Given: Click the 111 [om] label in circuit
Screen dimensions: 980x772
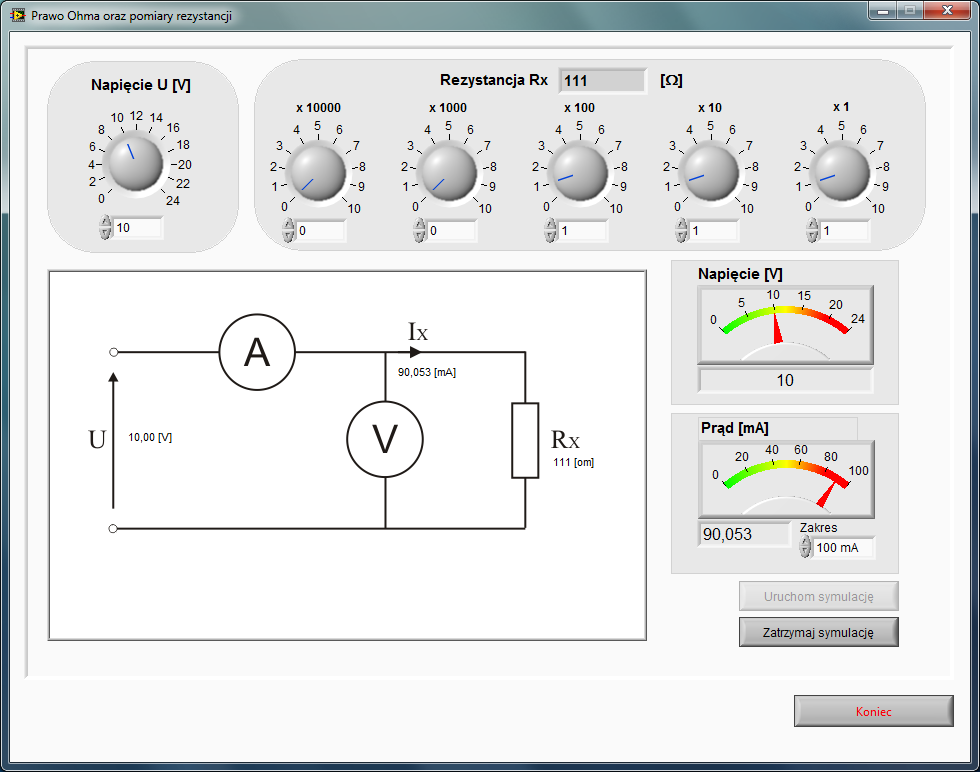Looking at the screenshot, I should point(574,463).
